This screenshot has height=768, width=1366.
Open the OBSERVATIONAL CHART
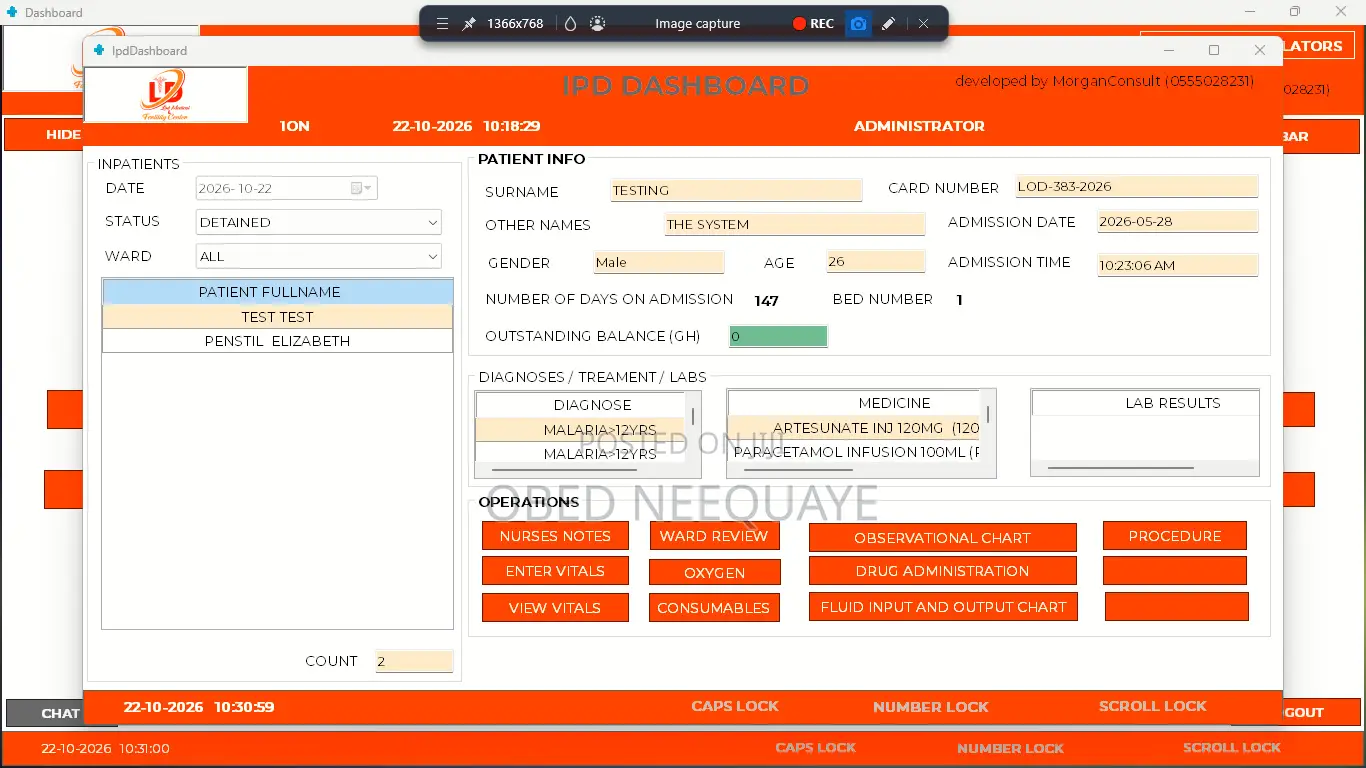pos(942,537)
